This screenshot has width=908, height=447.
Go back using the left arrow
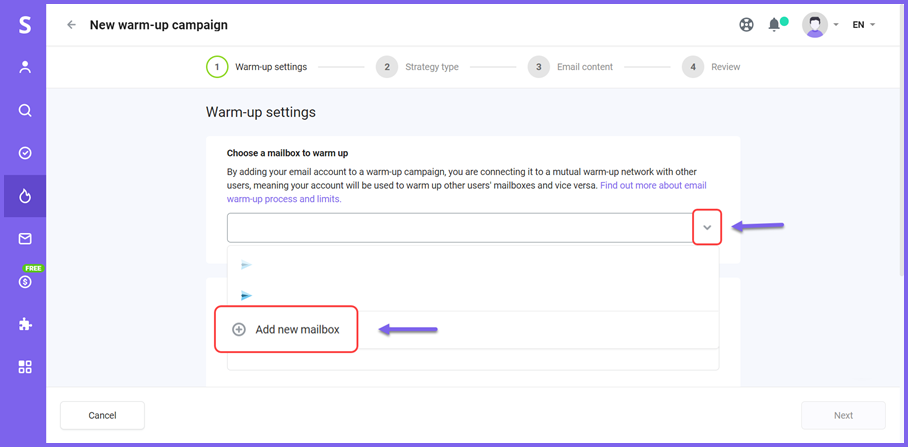(x=71, y=25)
